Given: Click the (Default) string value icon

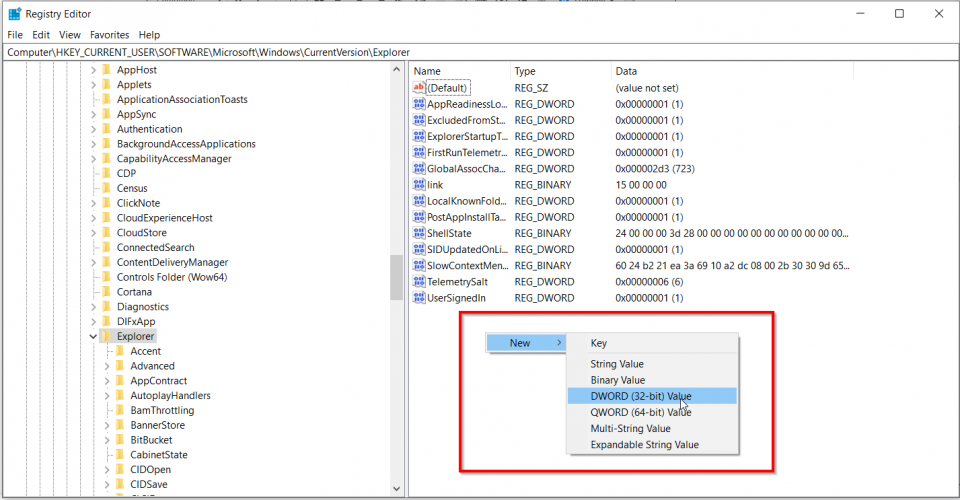Looking at the screenshot, I should point(419,88).
